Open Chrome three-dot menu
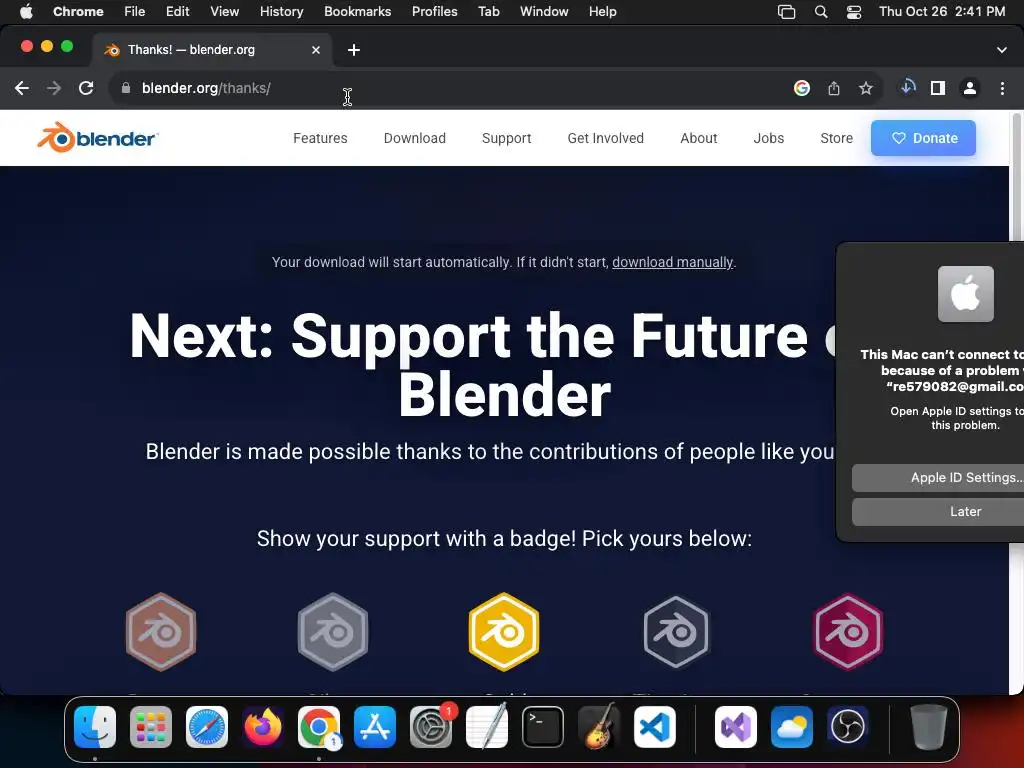This screenshot has height=768, width=1024. [x=1002, y=88]
